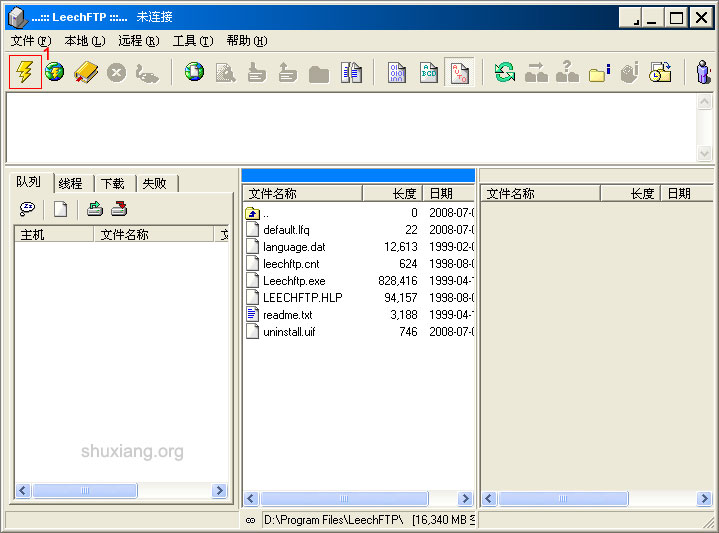The width and height of the screenshot is (719, 533).
Task: Click queue panel 文件名称 column header
Action: pyautogui.click(x=154, y=234)
